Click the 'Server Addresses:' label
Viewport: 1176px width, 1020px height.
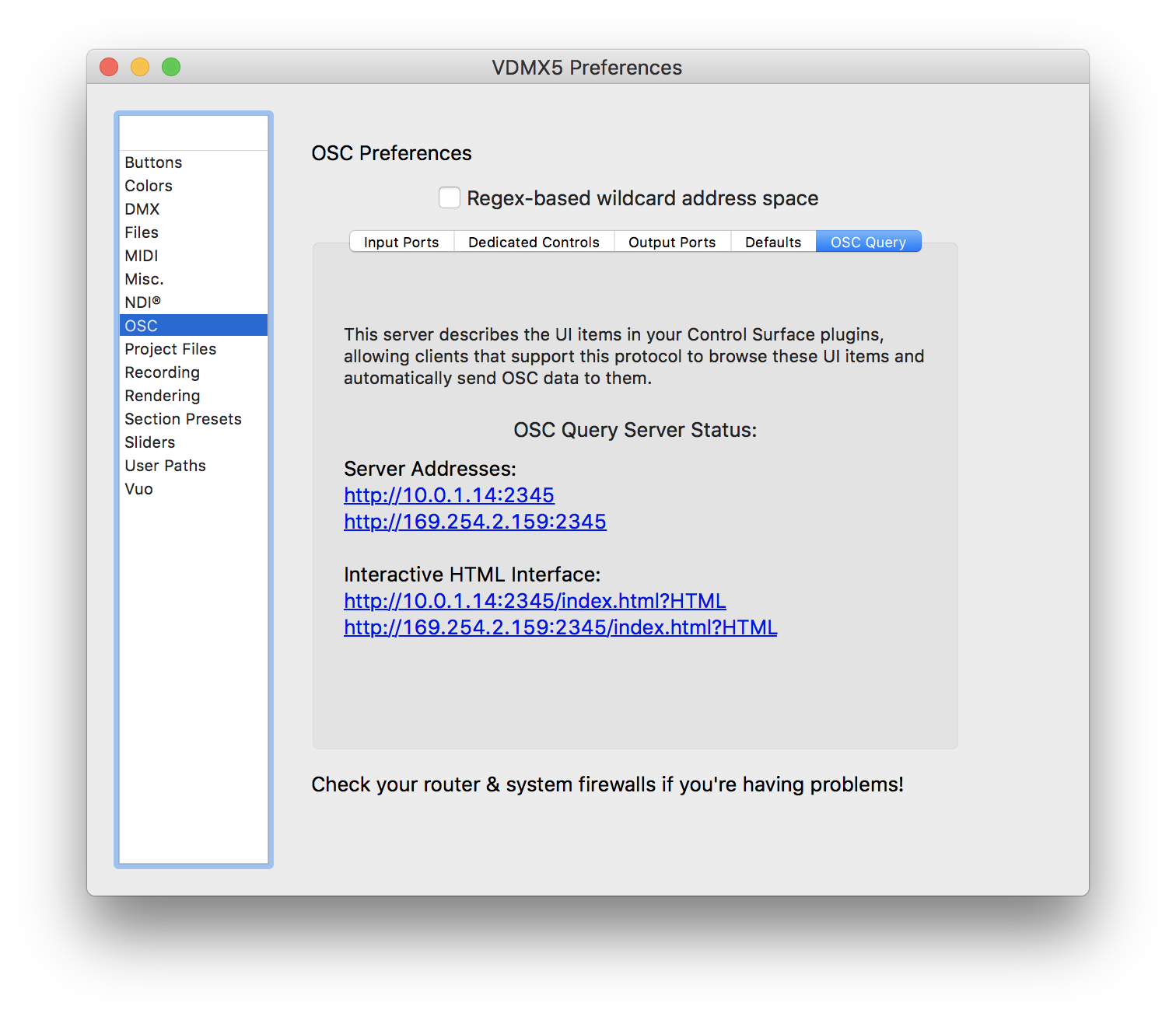430,469
